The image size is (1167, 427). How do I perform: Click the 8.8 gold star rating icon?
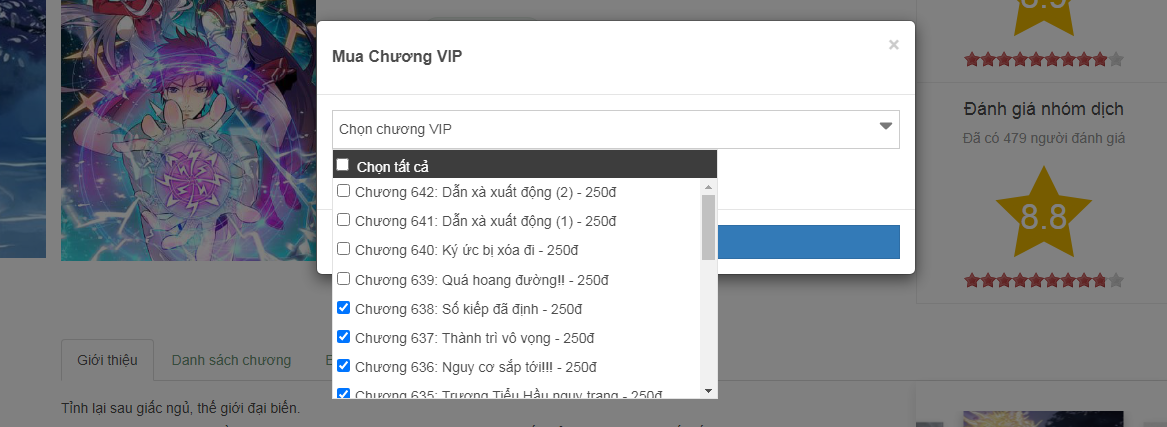1044,217
